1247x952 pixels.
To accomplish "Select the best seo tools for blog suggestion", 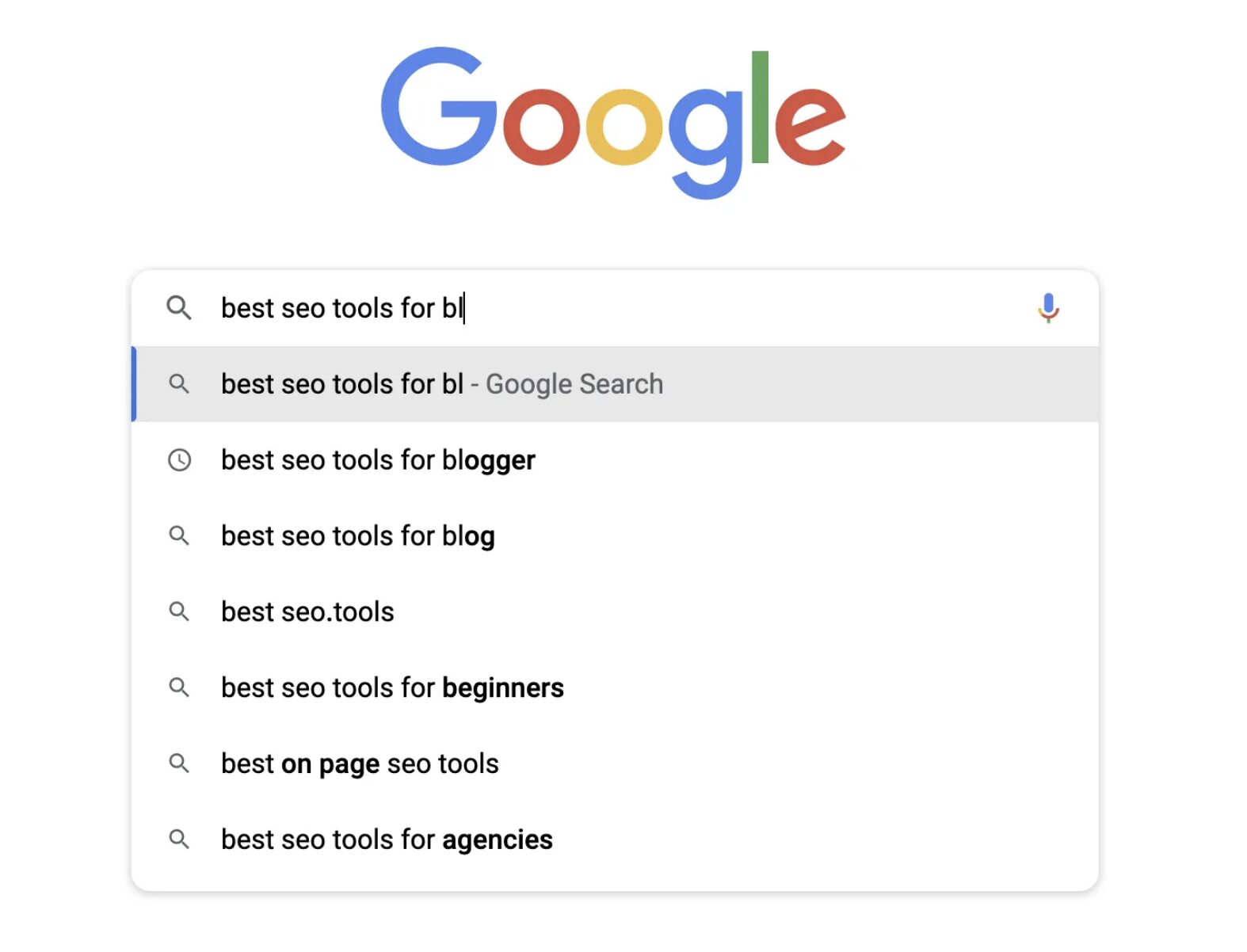I will (x=357, y=535).
